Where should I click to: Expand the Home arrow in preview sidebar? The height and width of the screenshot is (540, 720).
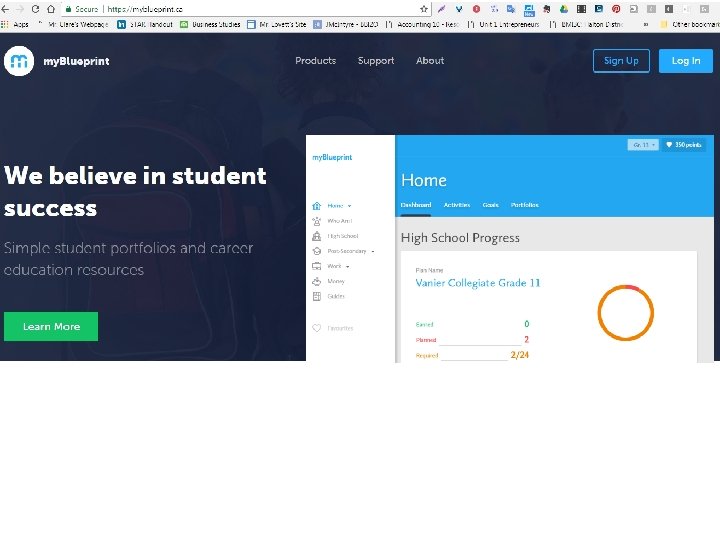349,206
